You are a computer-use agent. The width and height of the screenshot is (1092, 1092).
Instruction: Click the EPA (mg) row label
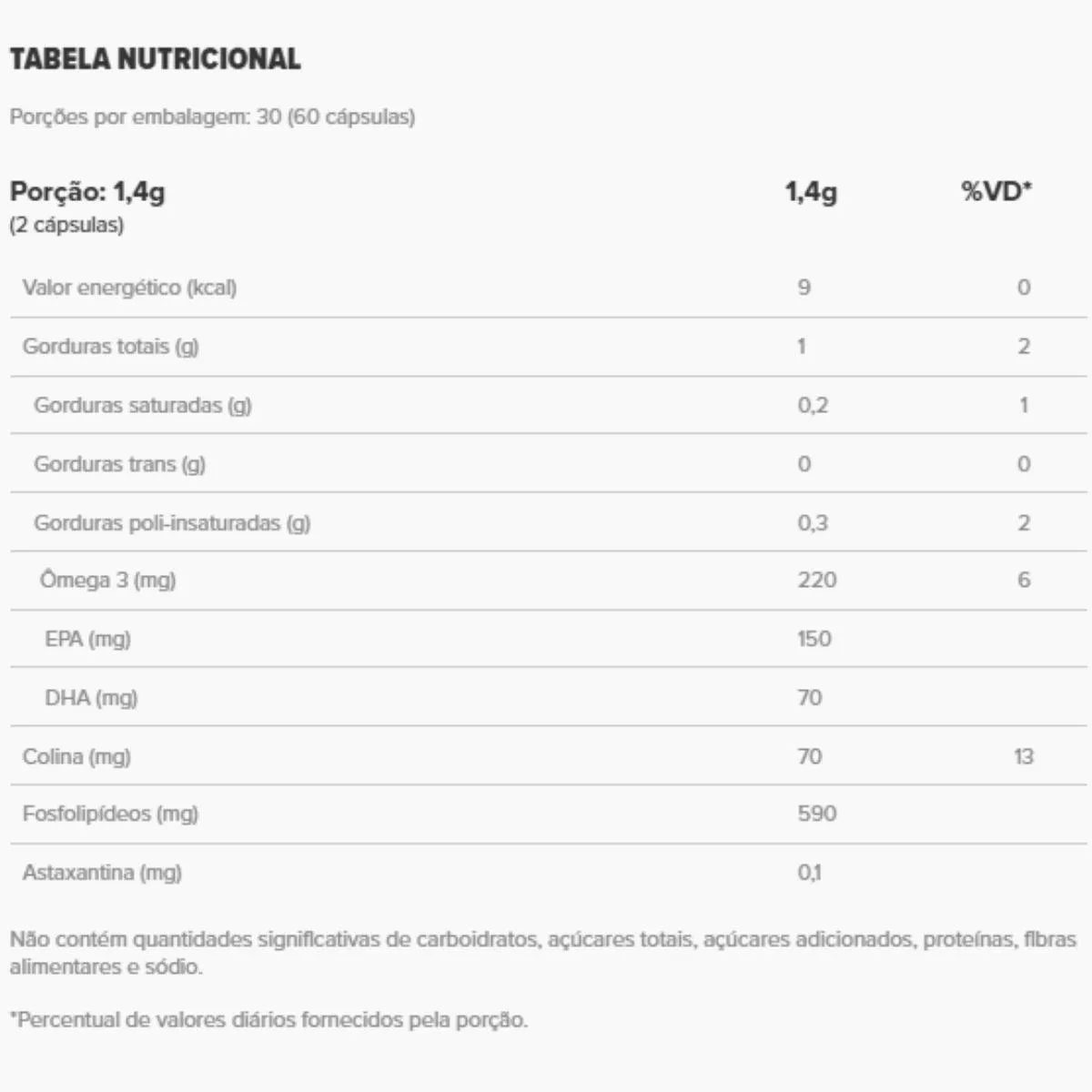[87, 639]
